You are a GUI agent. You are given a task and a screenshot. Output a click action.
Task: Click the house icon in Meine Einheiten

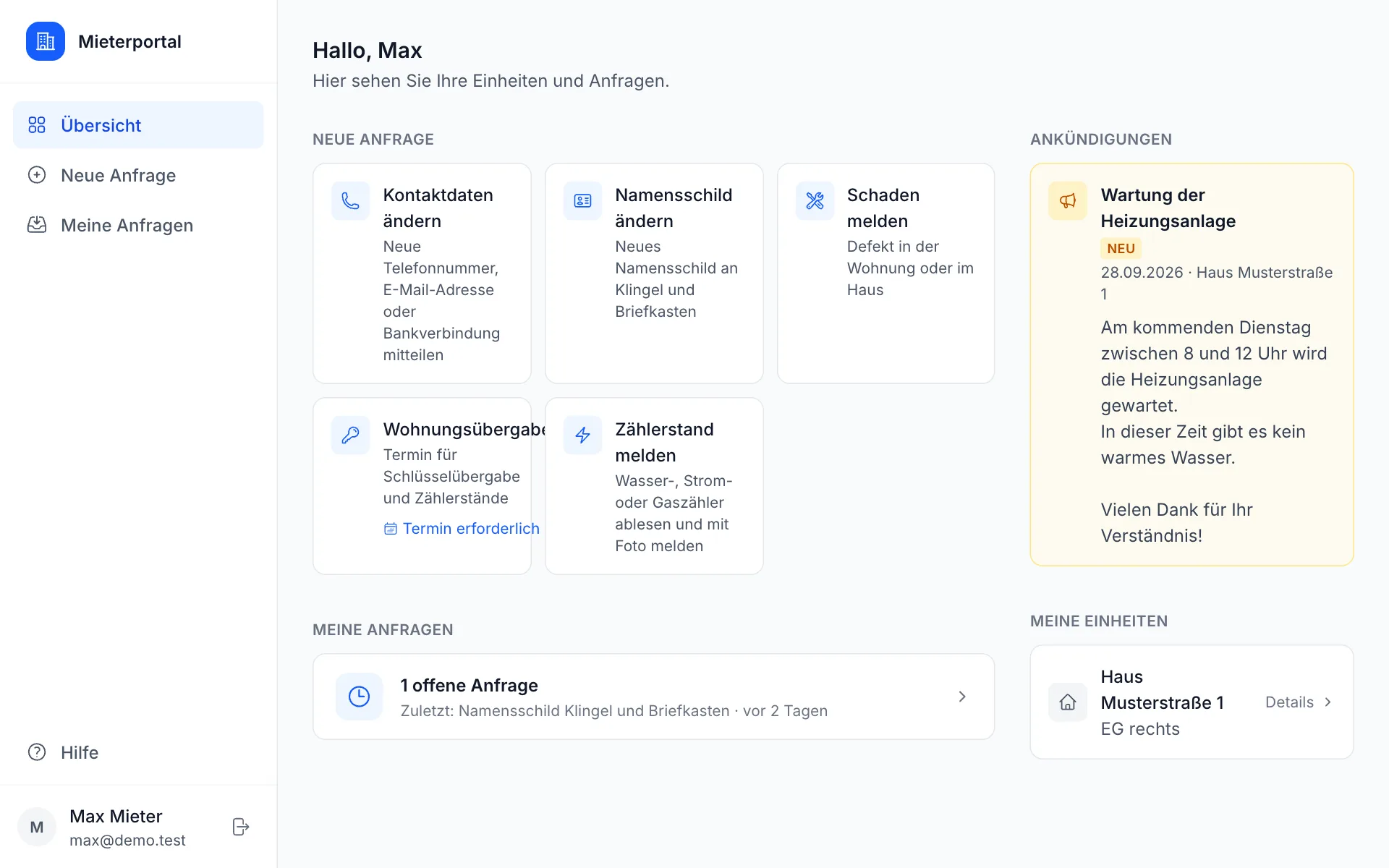click(1068, 702)
